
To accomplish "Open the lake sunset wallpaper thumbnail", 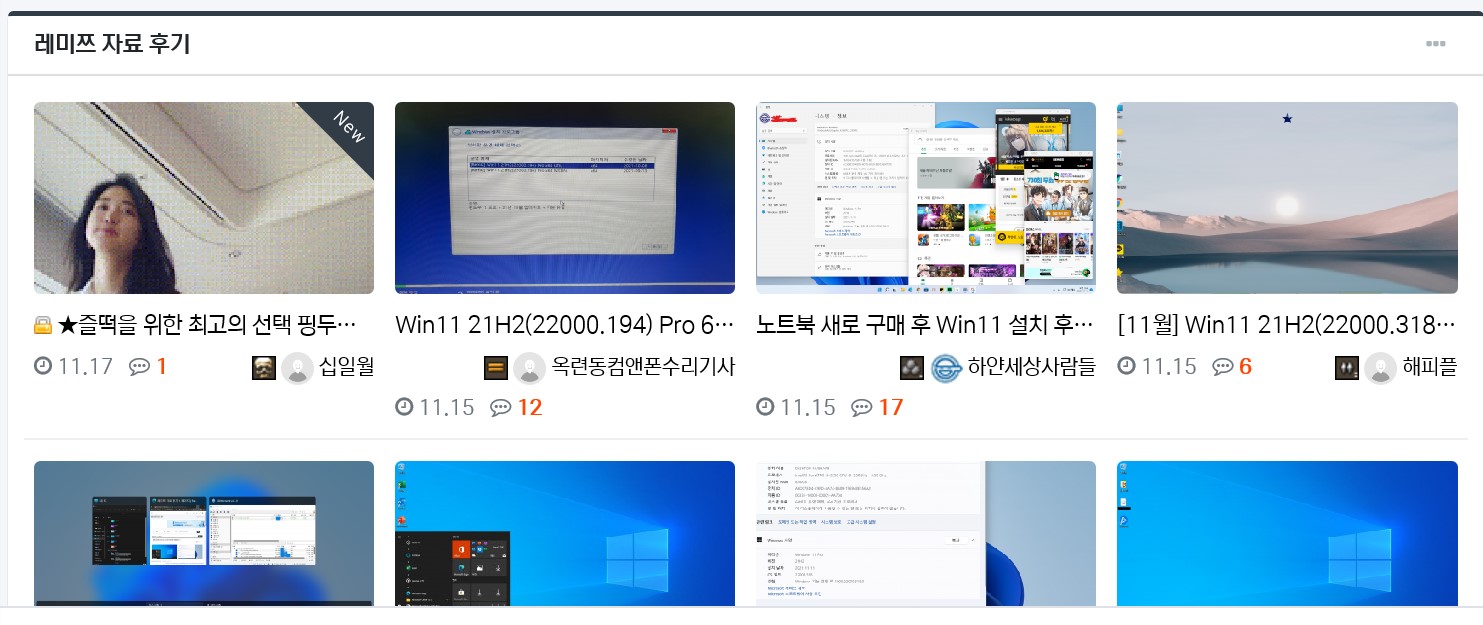I will (x=1286, y=198).
